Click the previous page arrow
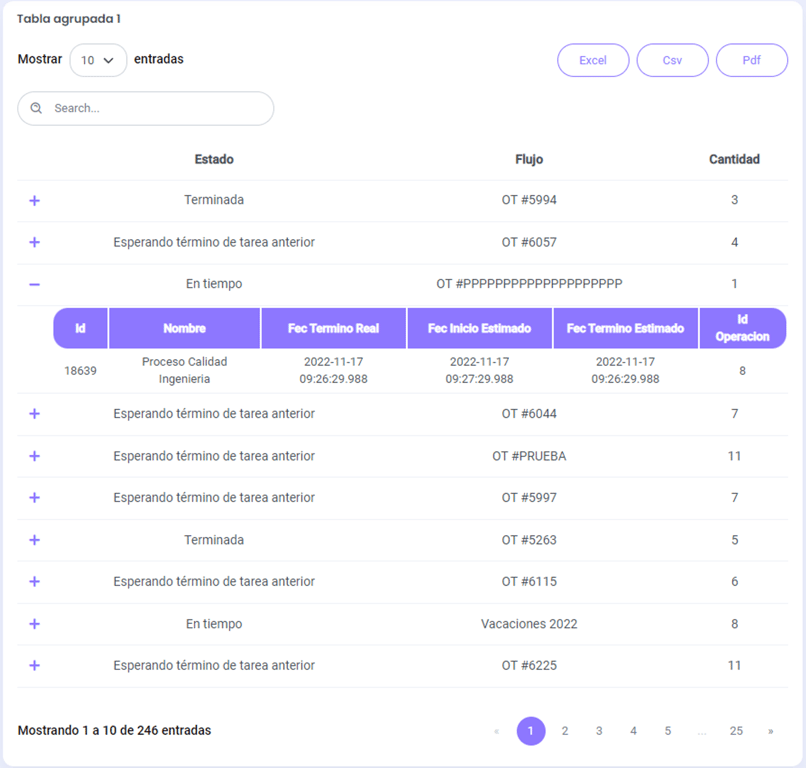The height and width of the screenshot is (768, 806). (x=497, y=731)
